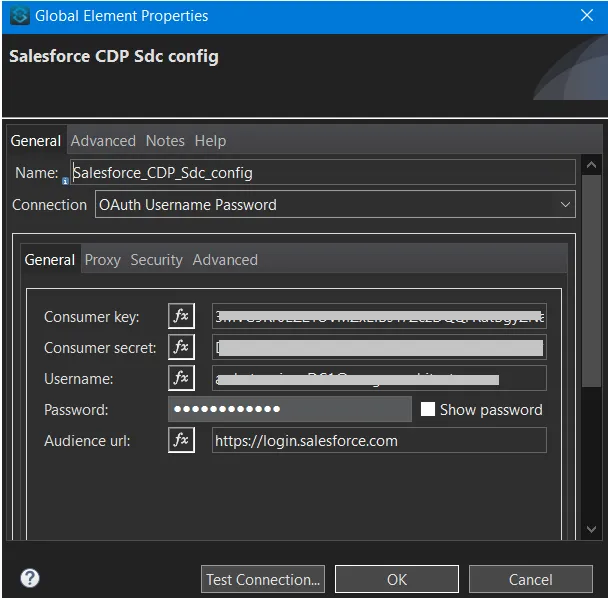The height and width of the screenshot is (598, 608).
Task: Click the scrollbar up arrow
Action: pyautogui.click(x=591, y=165)
